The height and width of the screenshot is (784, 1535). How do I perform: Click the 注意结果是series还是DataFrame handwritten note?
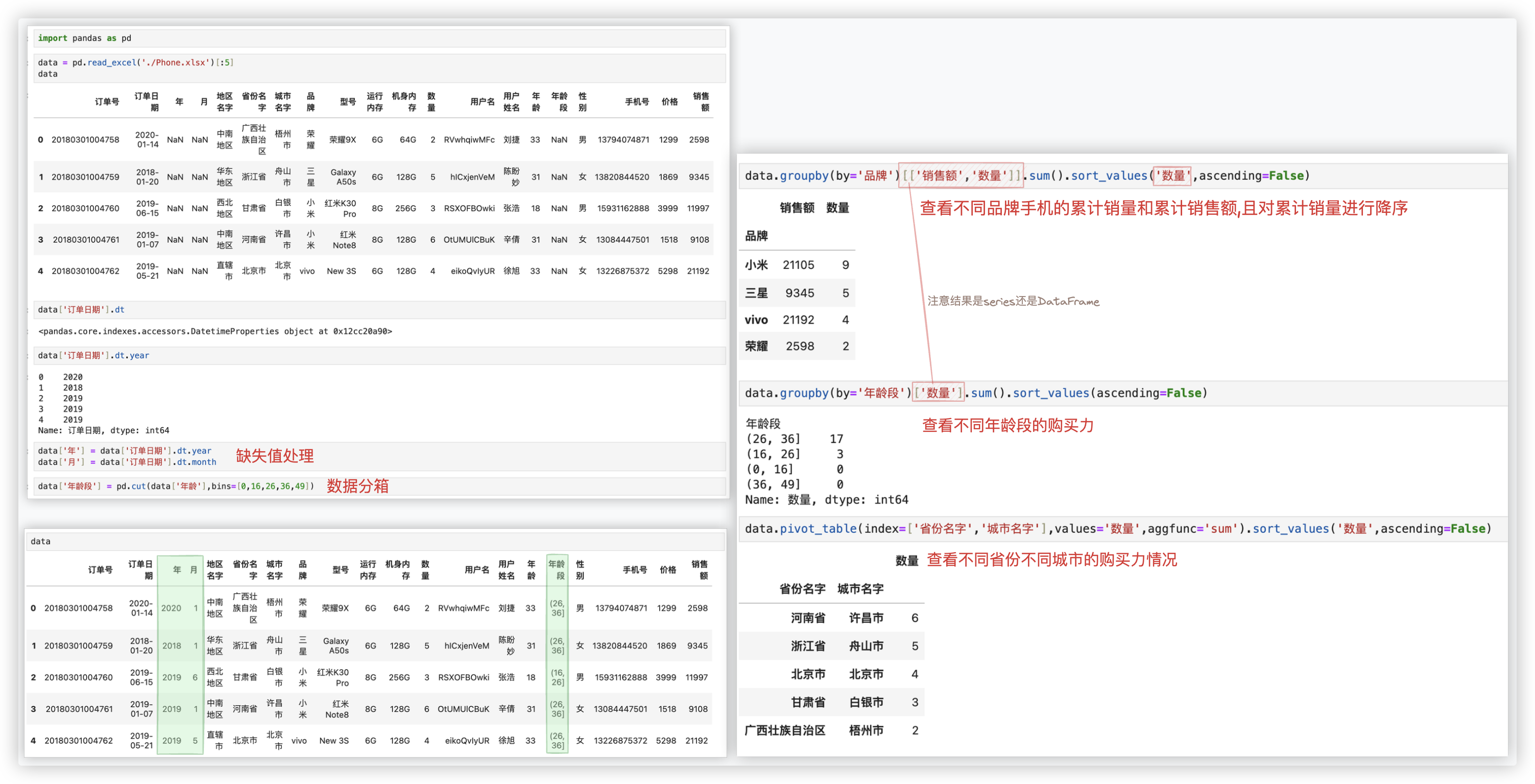1013,302
